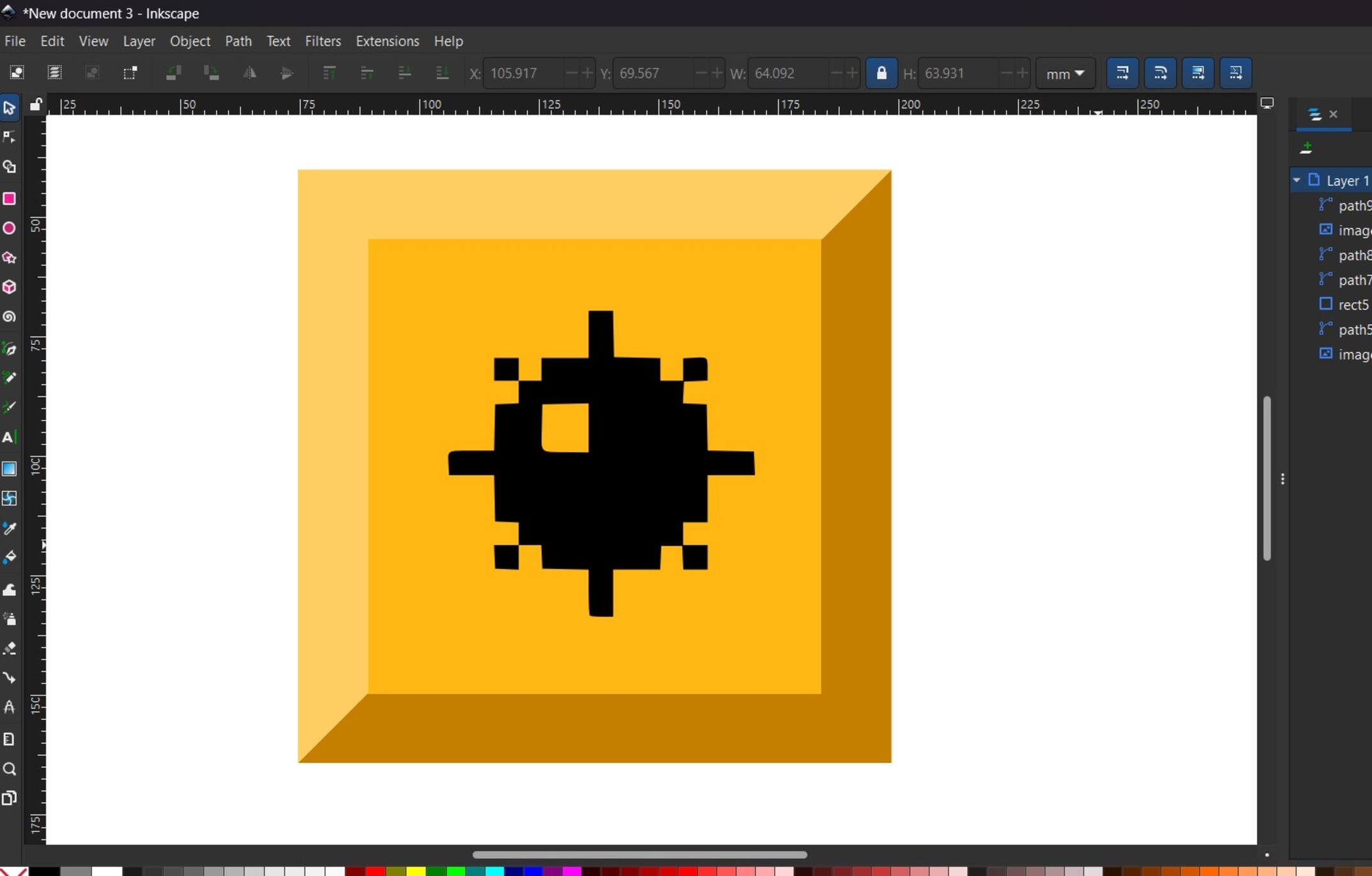Select the Pen Bezier tool
The width and height of the screenshot is (1372, 876).
point(10,348)
